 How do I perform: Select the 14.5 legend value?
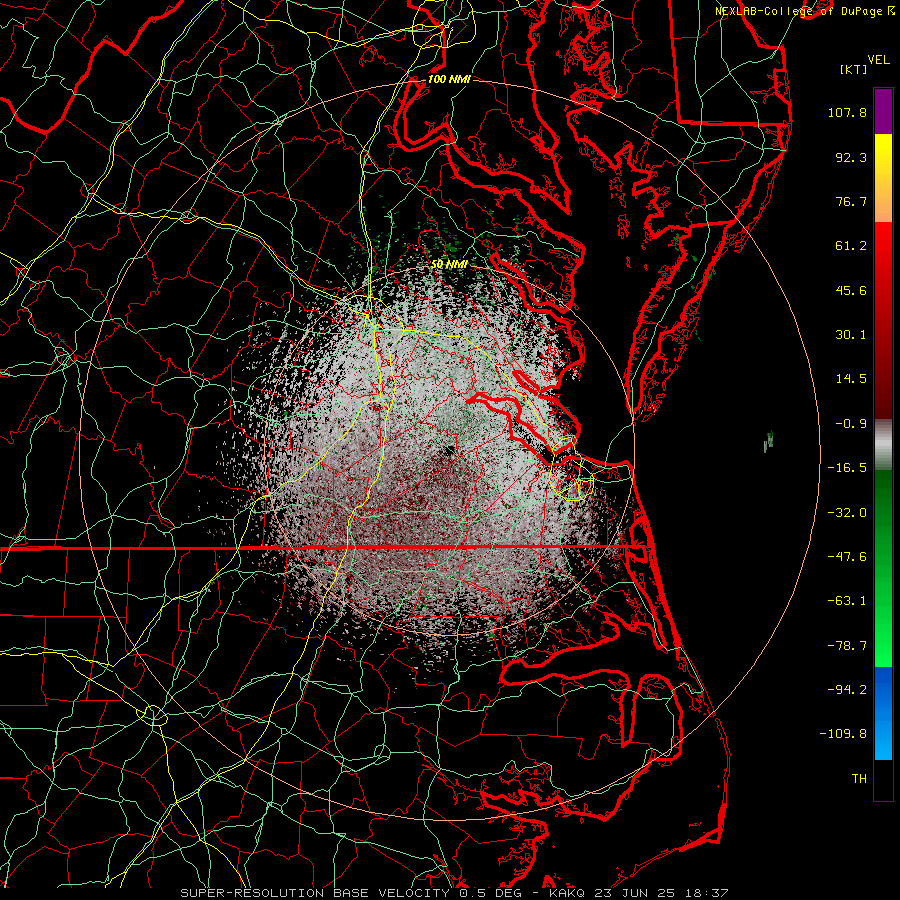pos(851,379)
